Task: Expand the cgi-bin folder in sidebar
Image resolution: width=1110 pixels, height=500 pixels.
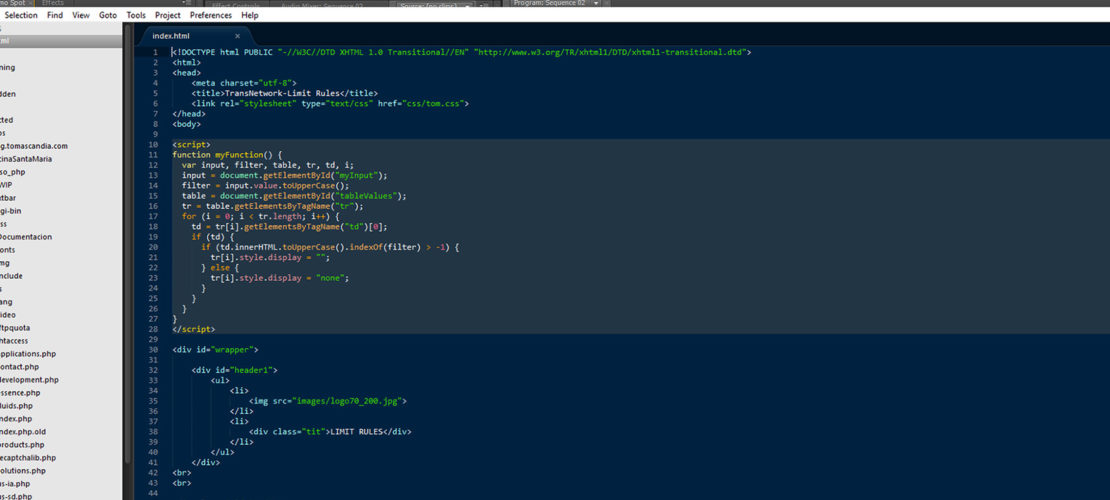Action: click(x=10, y=211)
